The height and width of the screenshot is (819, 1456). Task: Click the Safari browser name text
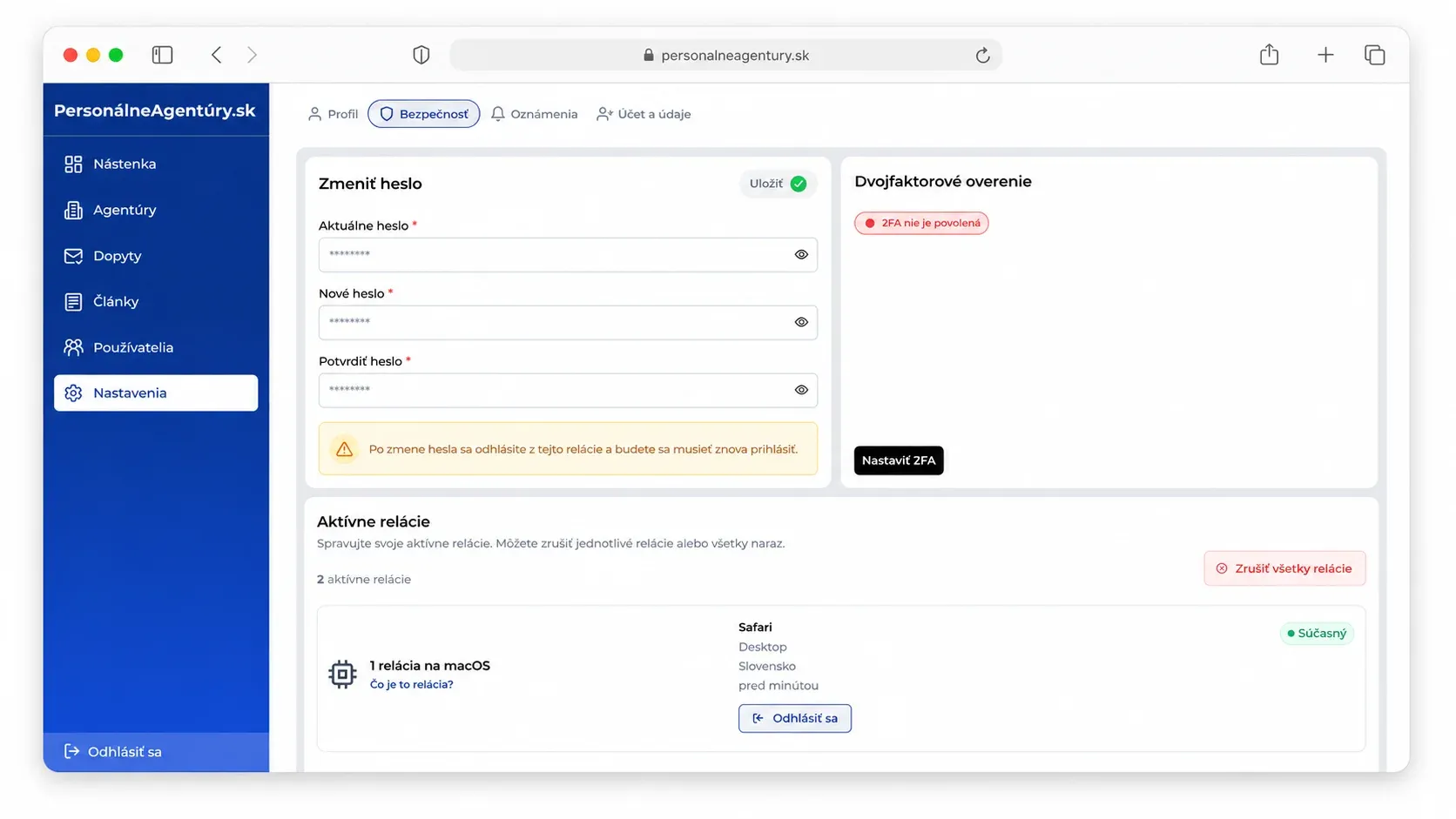point(755,628)
